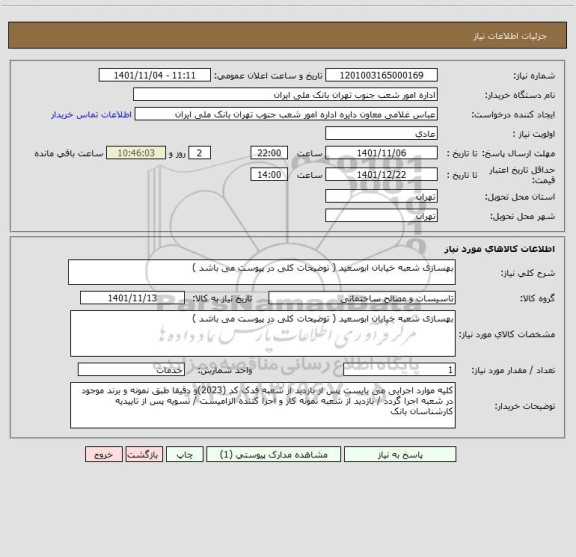The image size is (576, 557).
Task: Click the چاپ print button
Action: 184,454
